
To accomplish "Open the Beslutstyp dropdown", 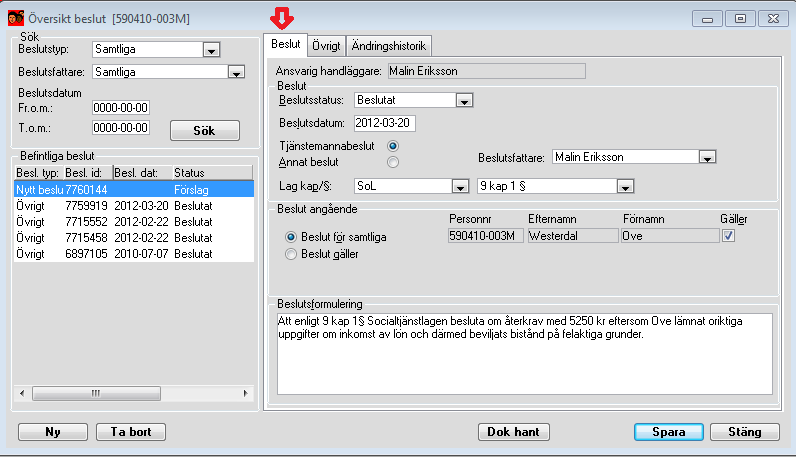I will (x=211, y=50).
